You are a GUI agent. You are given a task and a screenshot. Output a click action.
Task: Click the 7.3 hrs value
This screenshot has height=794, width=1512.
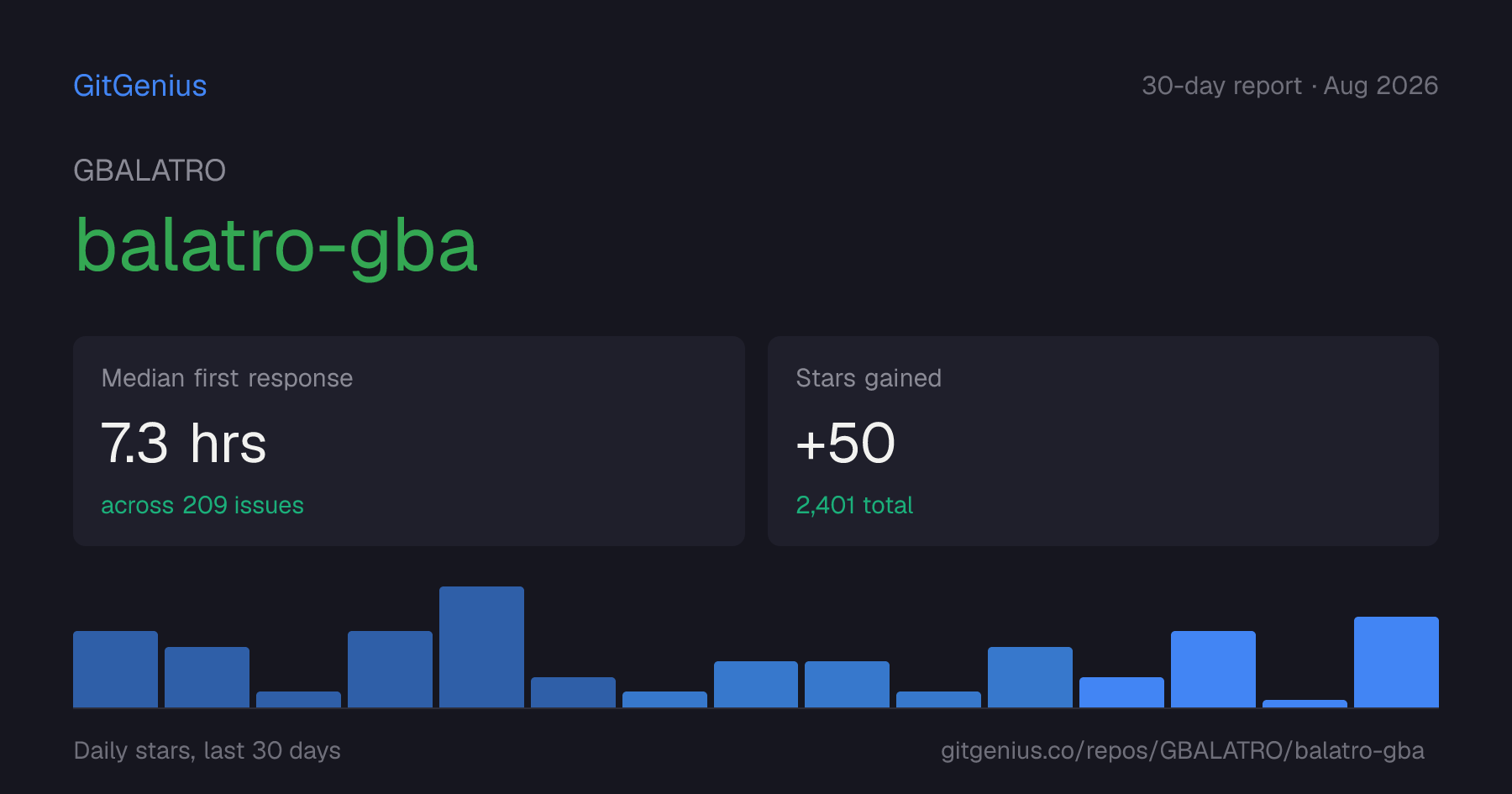tap(184, 443)
